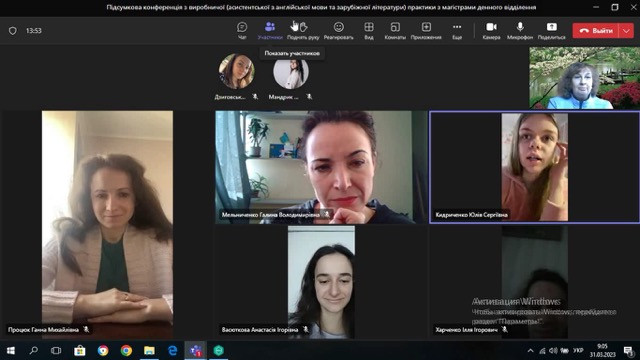Toggle the Microphone mute
The width and height of the screenshot is (640, 360).
(520, 31)
